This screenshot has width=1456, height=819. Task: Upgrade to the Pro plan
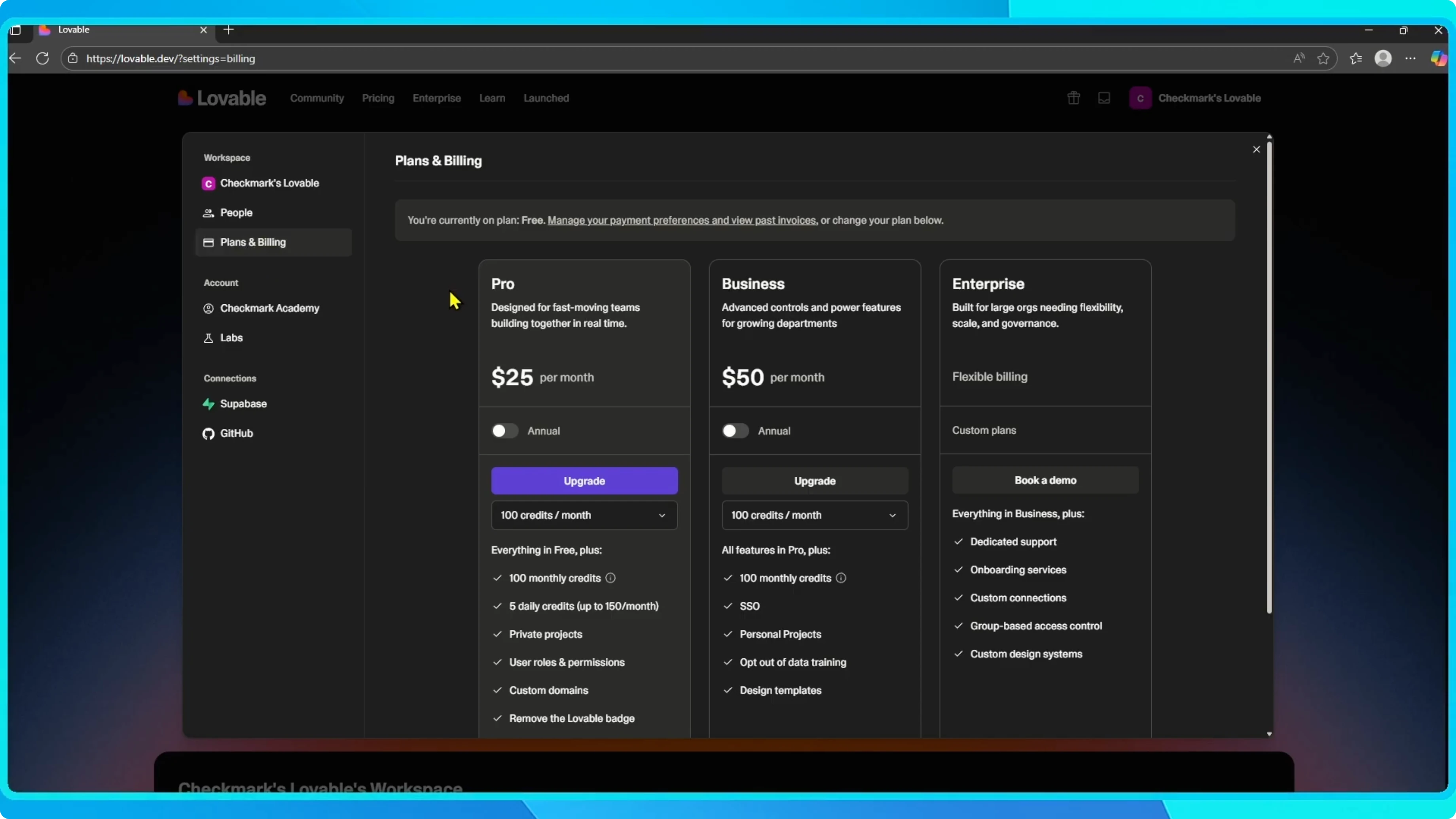pyautogui.click(x=584, y=480)
